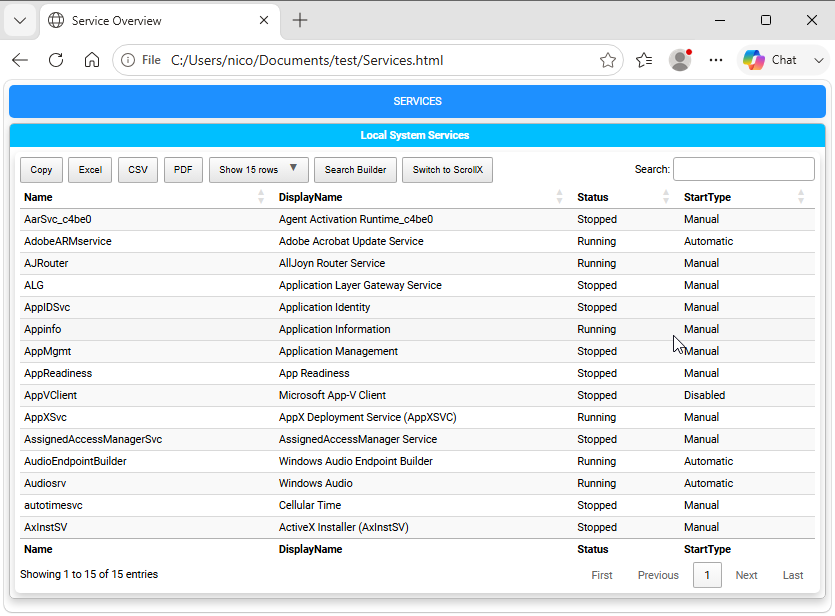835x616 pixels.
Task: Open the browser home page
Action: (92, 60)
